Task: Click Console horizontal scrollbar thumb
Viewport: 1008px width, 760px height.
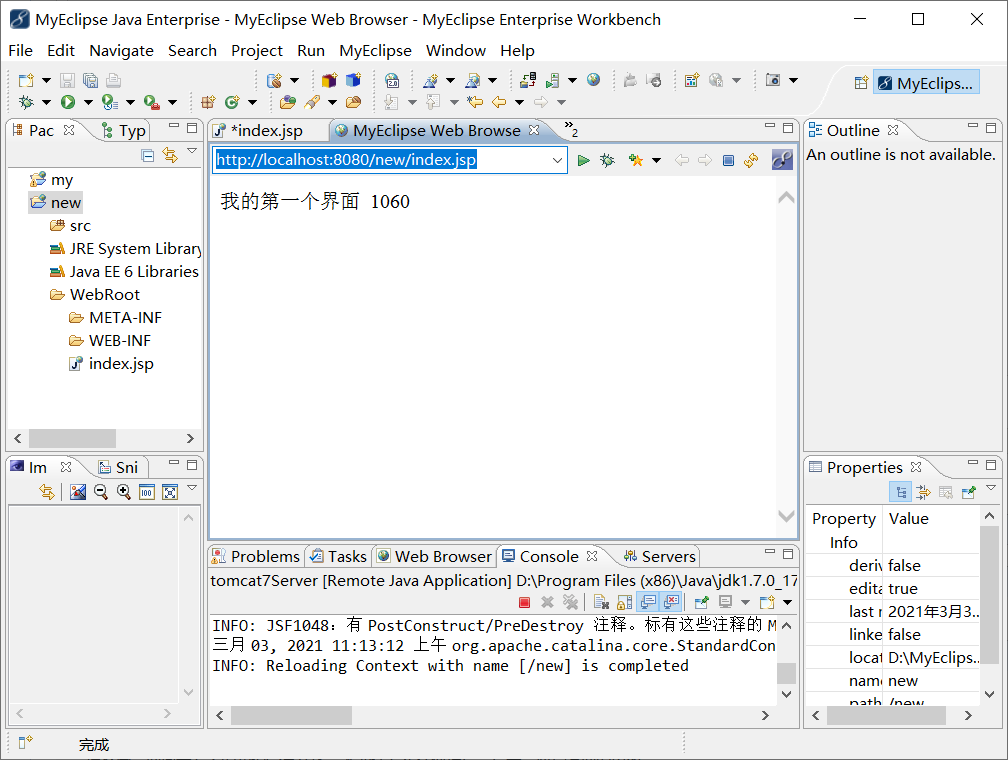Action: (291, 716)
